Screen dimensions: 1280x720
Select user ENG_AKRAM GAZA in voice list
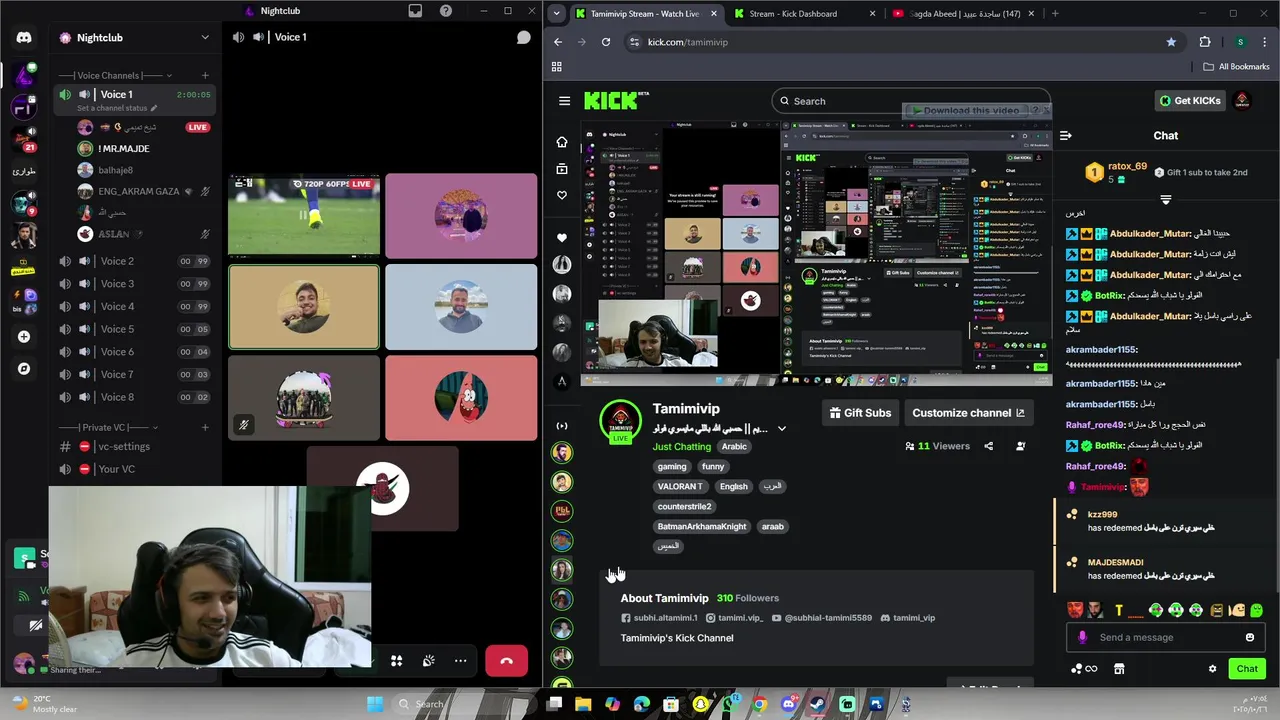click(144, 191)
